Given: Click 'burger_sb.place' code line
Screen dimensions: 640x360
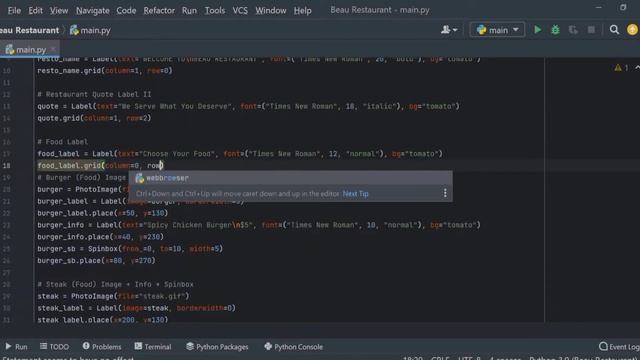Looking at the screenshot, I should click(96, 260).
